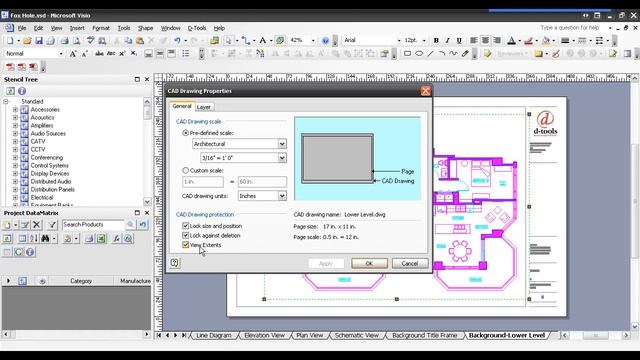Click the Search Products input field
Screen dimensions: 640x360
tap(93, 224)
